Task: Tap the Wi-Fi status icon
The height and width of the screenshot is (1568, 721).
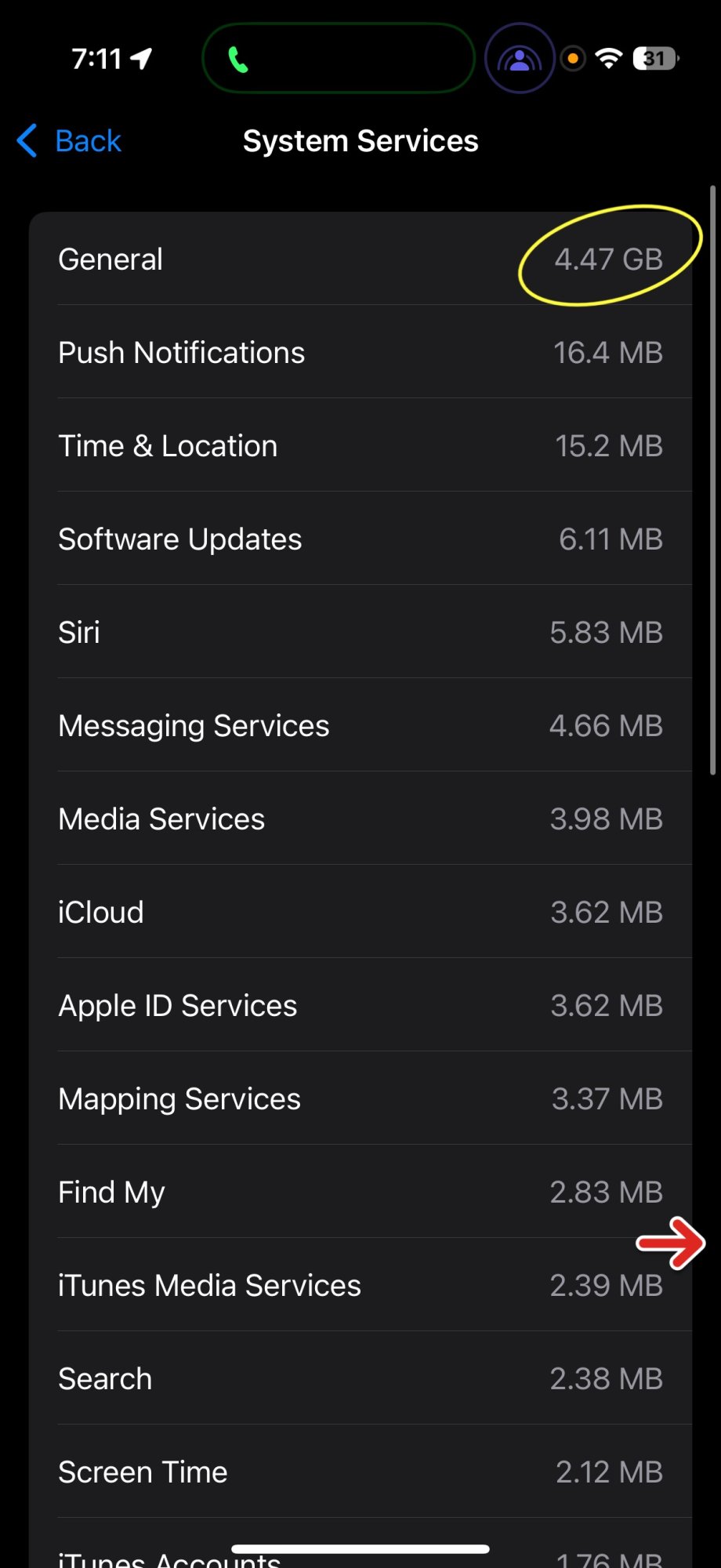Action: pyautogui.click(x=609, y=59)
